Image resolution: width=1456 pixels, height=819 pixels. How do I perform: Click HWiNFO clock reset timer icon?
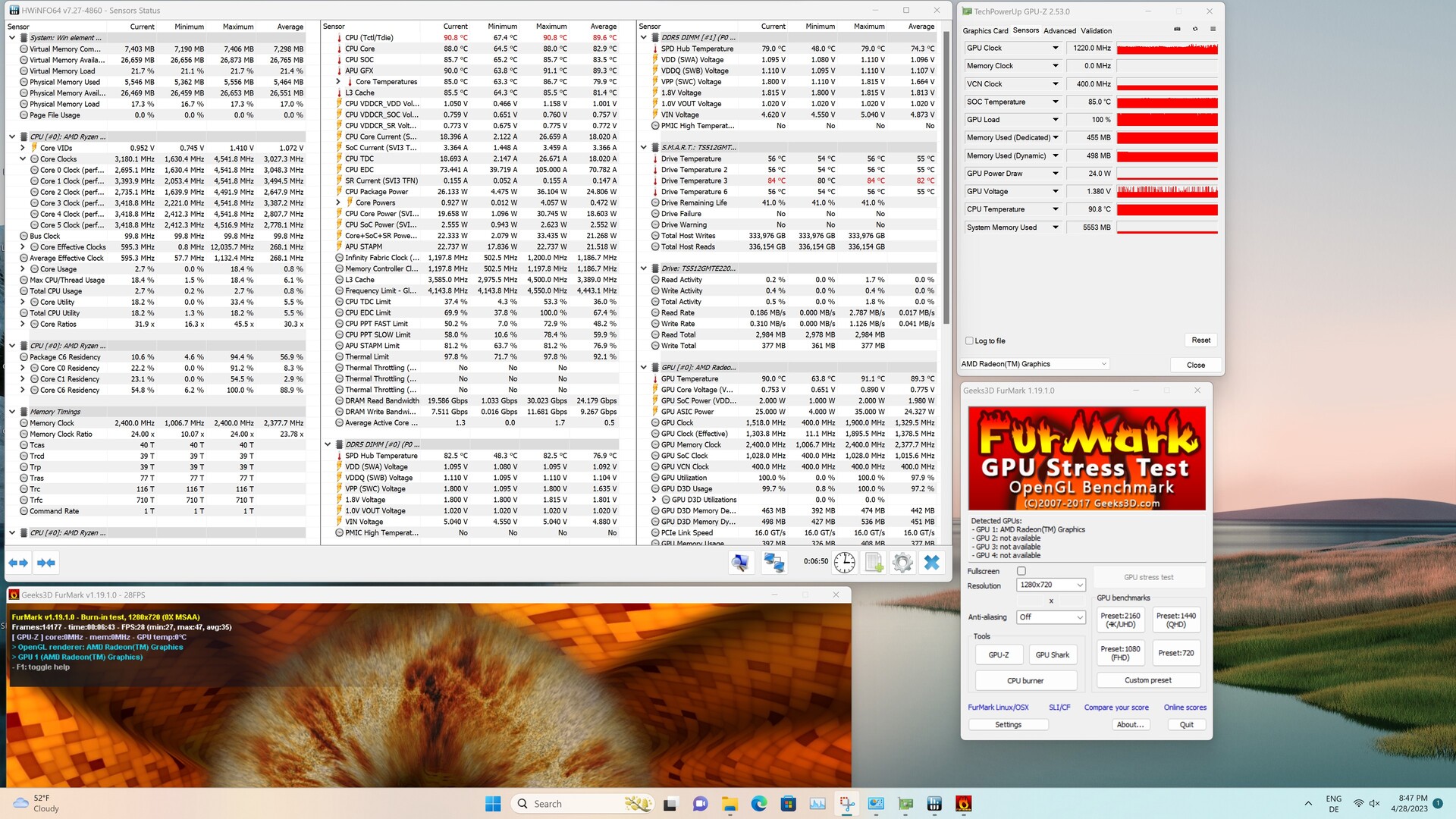tap(844, 562)
